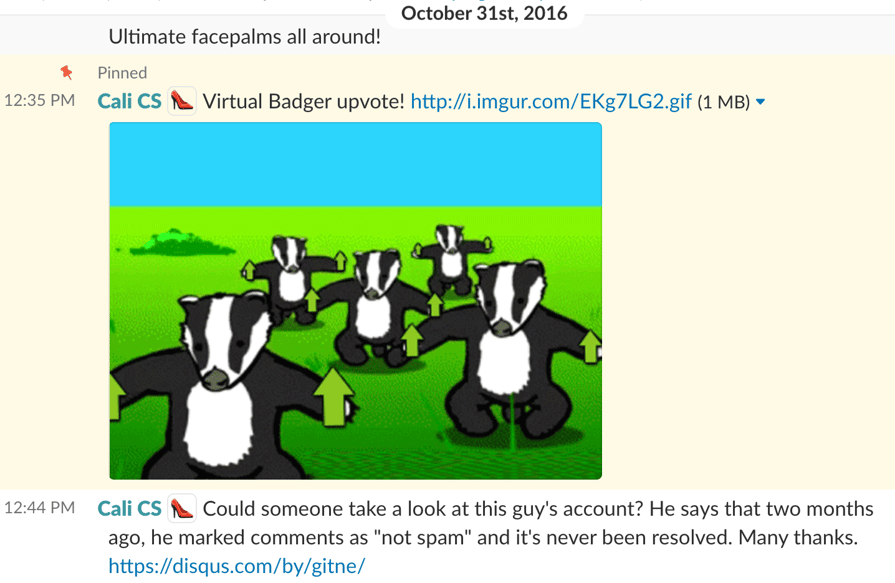
Task: Open the dancing badgers GIF thumbnail
Action: [x=356, y=301]
